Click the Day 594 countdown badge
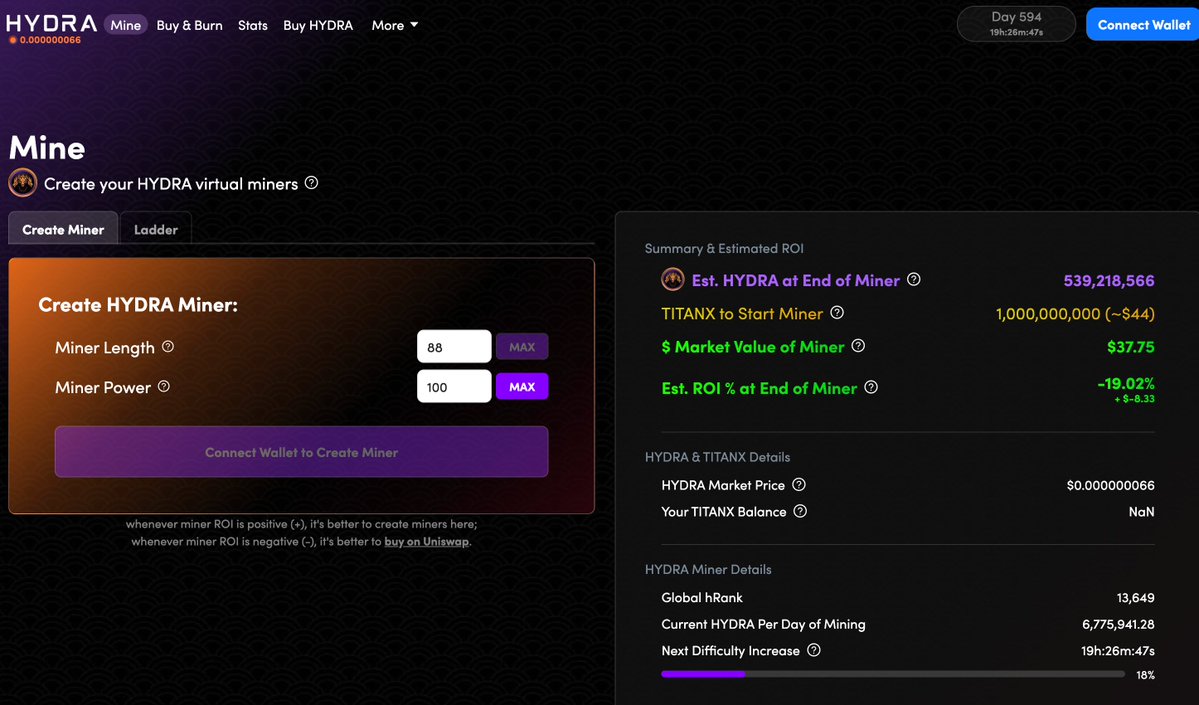 tap(1016, 24)
